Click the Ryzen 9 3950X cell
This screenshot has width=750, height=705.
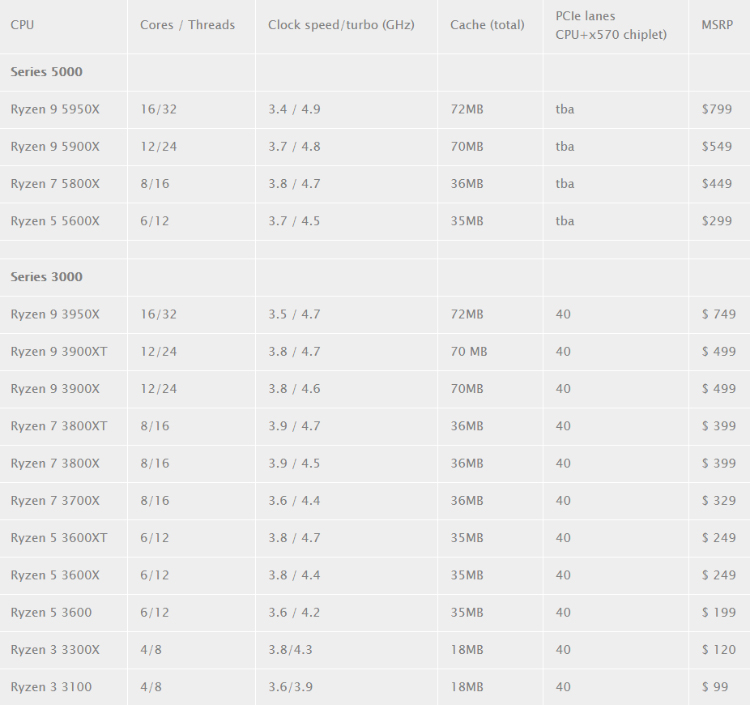[55, 315]
